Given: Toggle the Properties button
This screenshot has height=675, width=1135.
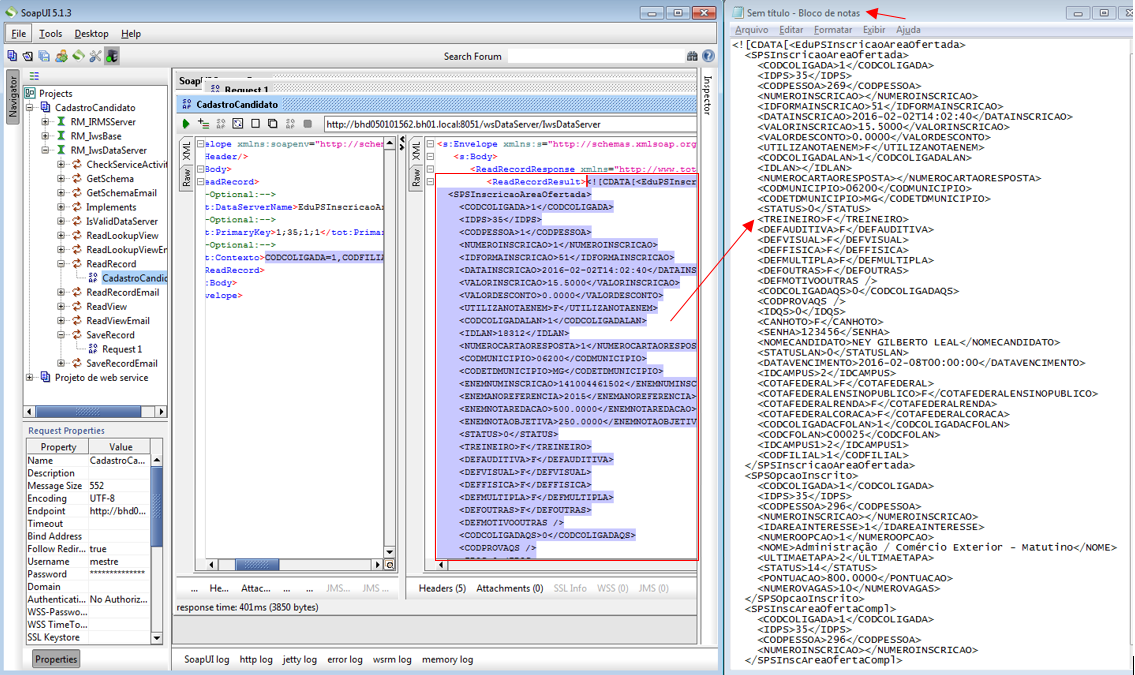Looking at the screenshot, I should 56,659.
